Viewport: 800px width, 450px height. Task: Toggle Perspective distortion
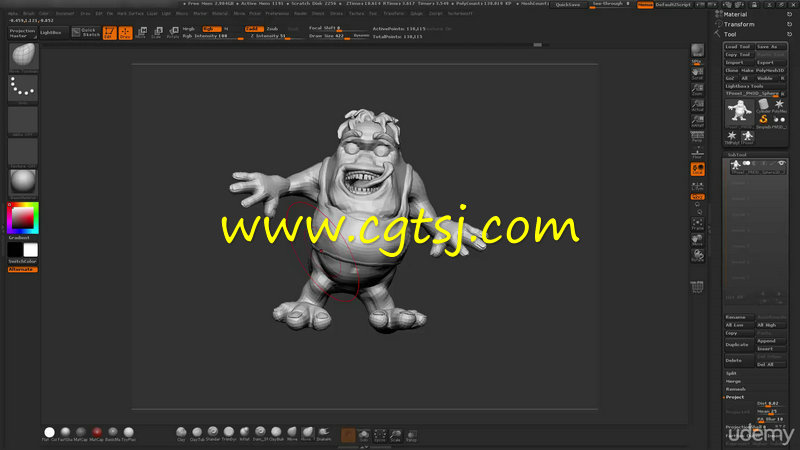coord(697,137)
